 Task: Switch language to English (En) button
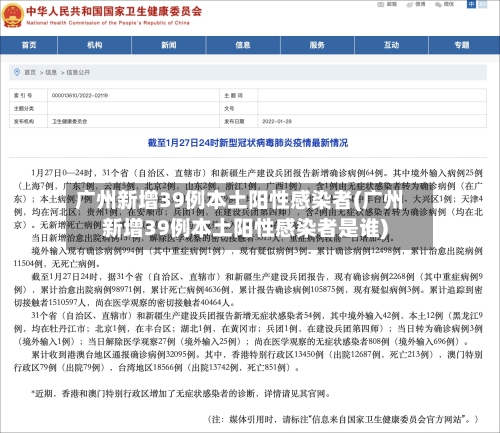point(482,4)
